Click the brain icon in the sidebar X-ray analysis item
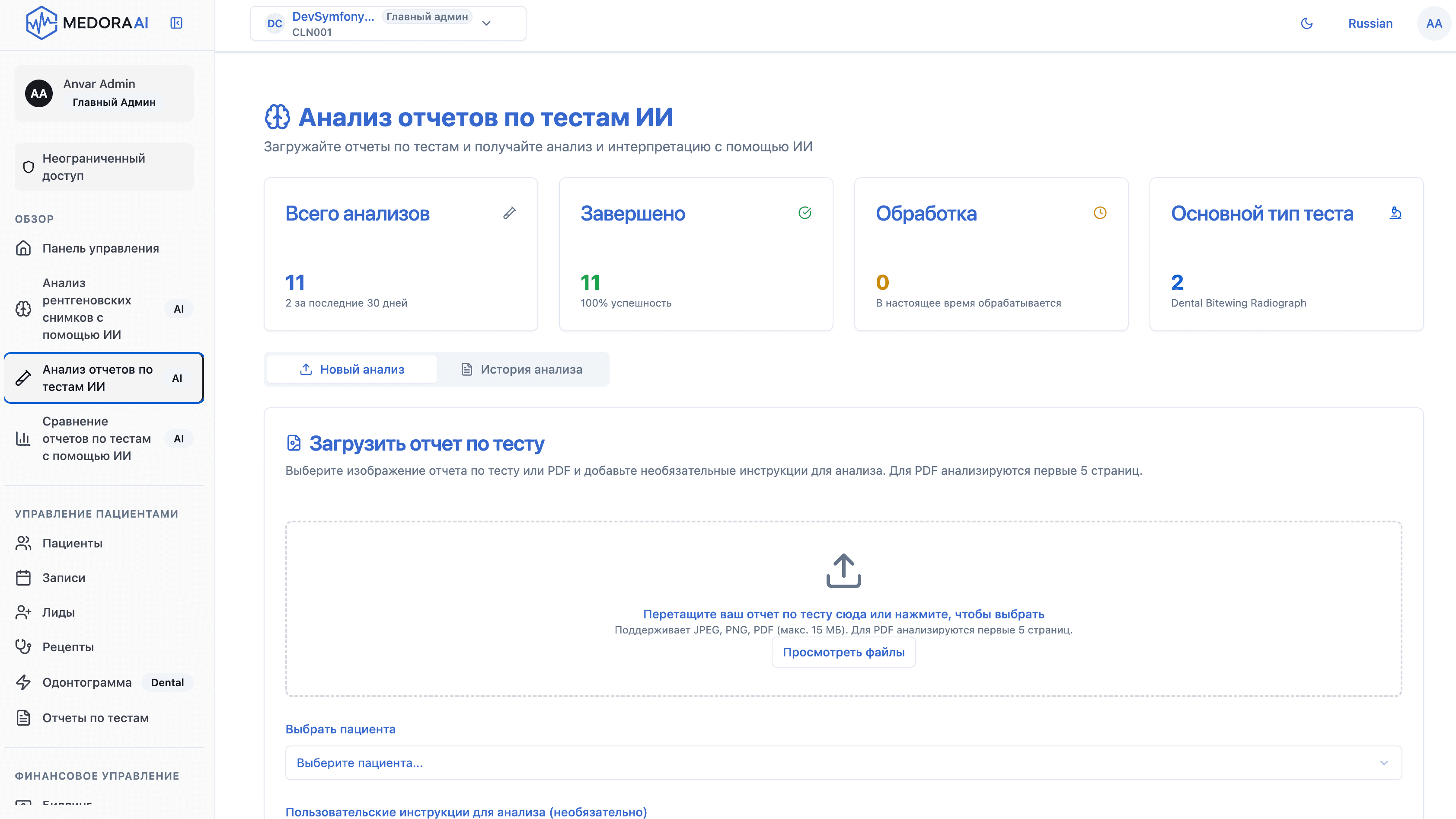The width and height of the screenshot is (1456, 819). 23,309
